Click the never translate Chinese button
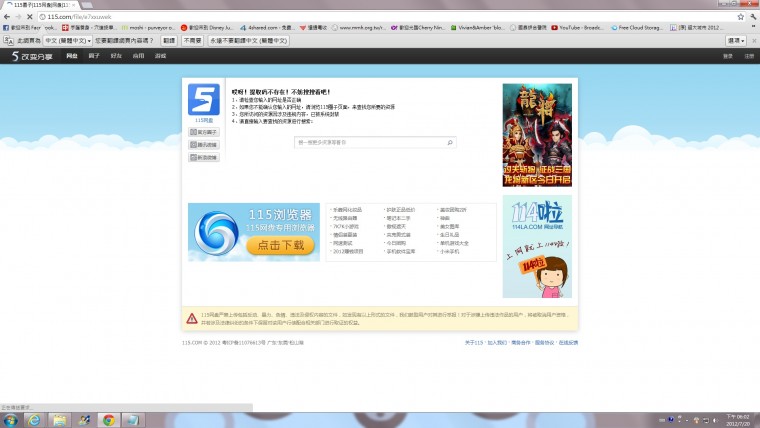The image size is (760, 428). [x=249, y=41]
